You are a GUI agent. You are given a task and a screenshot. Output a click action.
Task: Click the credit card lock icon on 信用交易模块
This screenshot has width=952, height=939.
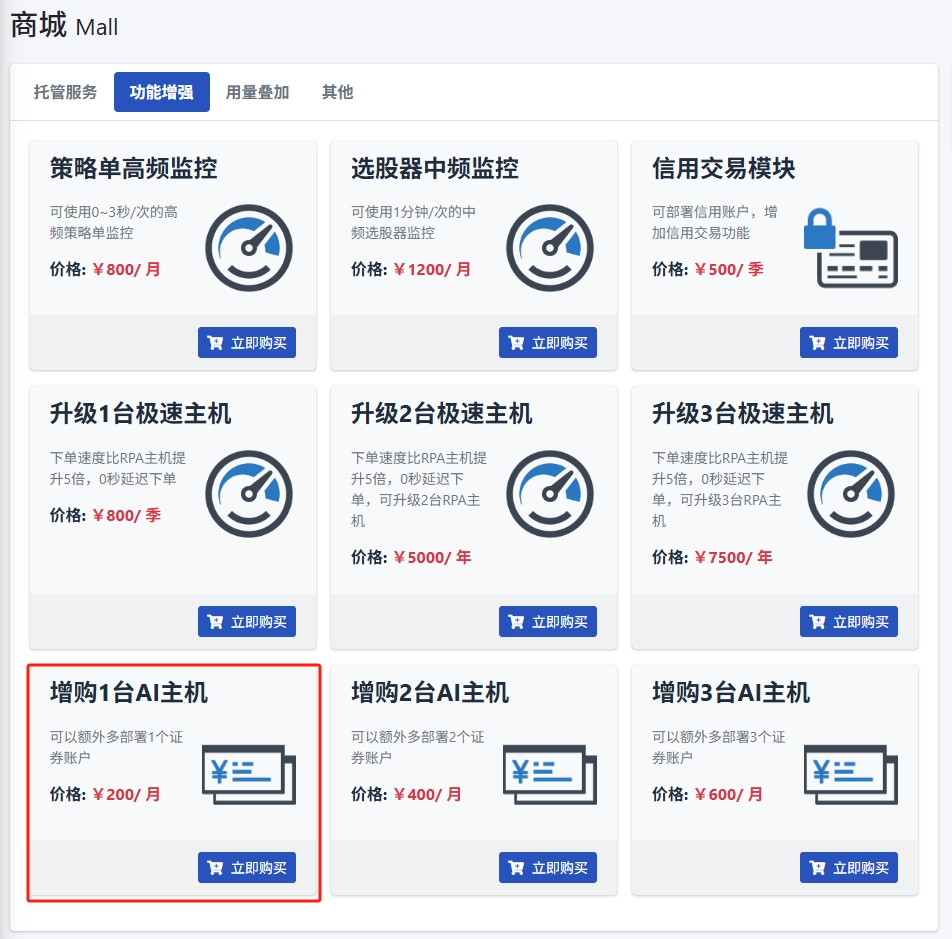point(850,248)
